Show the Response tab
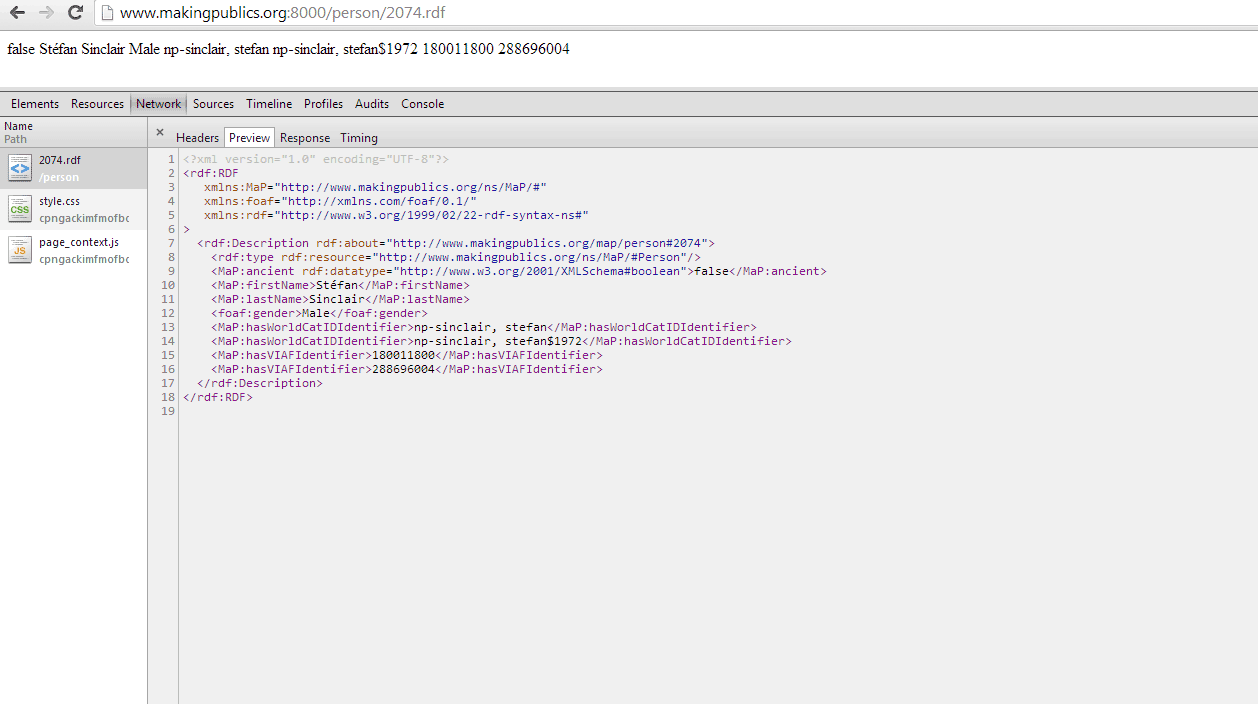Viewport: 1258px width, 704px height. tap(305, 138)
